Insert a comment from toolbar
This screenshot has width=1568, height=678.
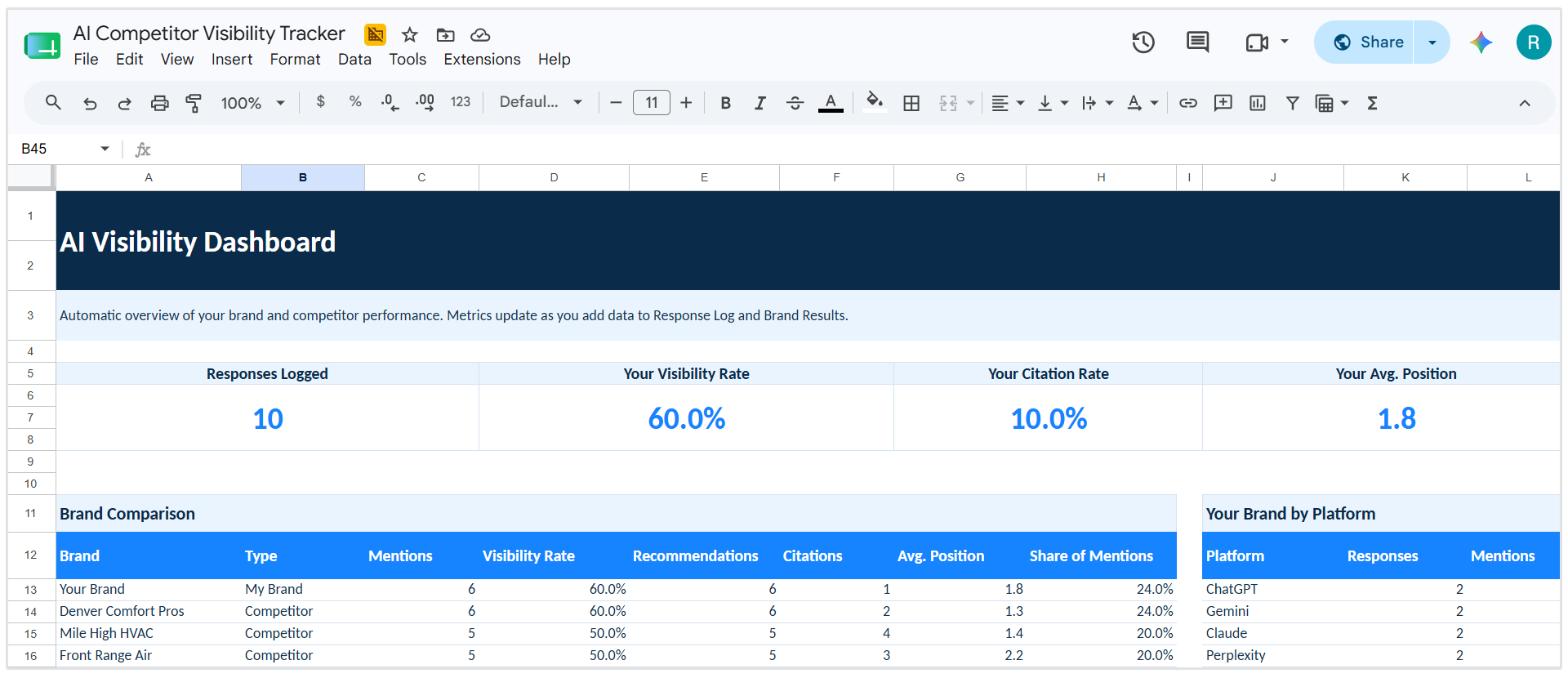click(1223, 103)
